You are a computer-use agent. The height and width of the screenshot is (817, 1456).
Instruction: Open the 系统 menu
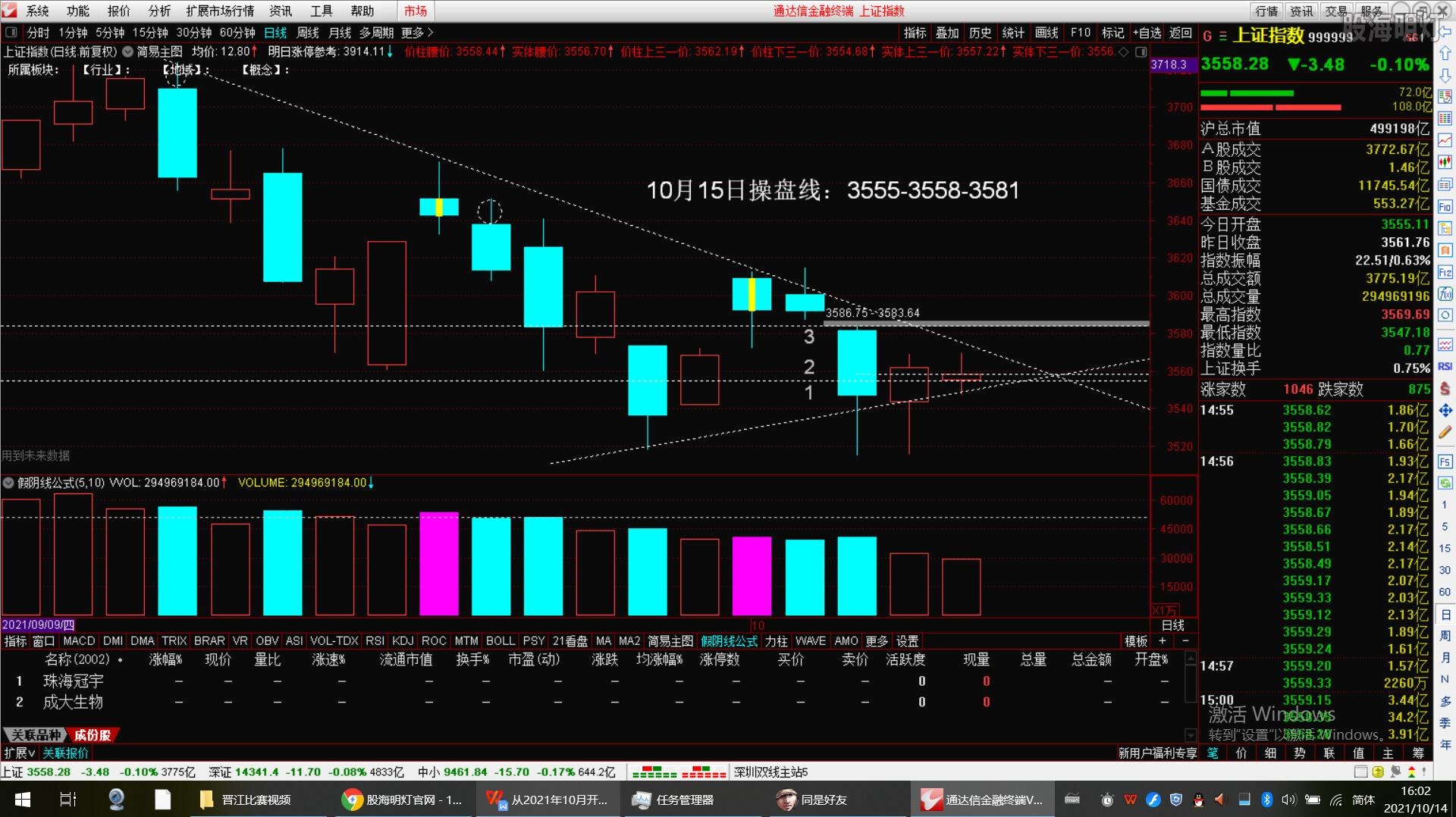[37, 11]
